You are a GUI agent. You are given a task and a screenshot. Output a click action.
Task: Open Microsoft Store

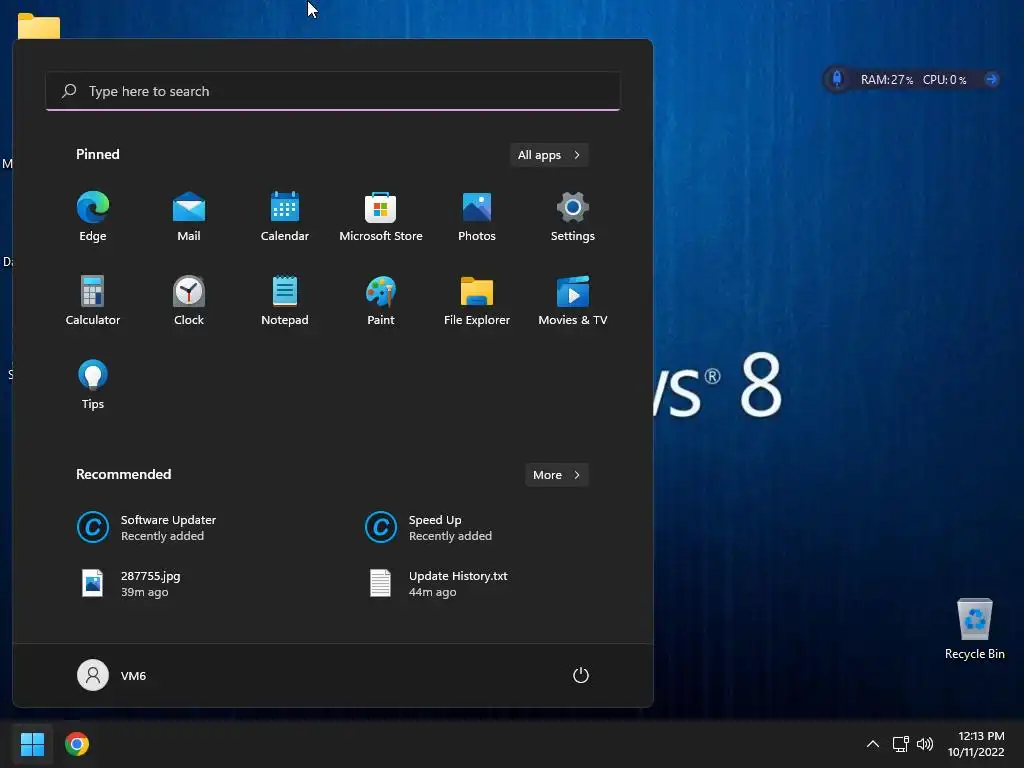tap(381, 216)
